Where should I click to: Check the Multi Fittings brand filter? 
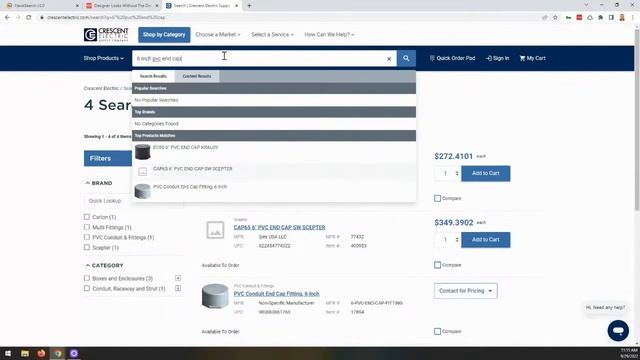coord(87,227)
